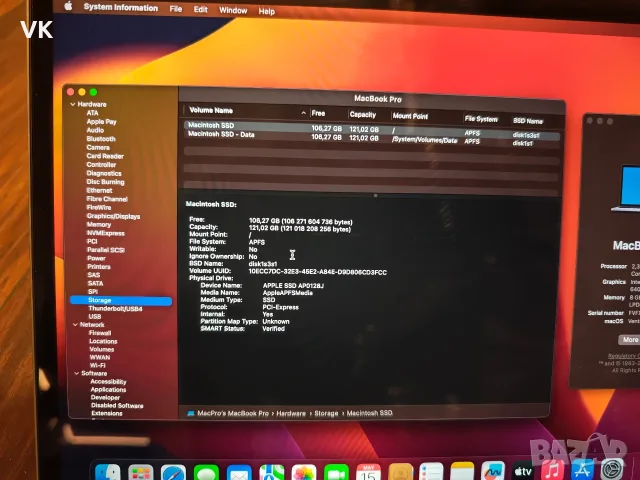The image size is (640, 480).
Task: Select Wi-Fi under Network
Action: 98,365
